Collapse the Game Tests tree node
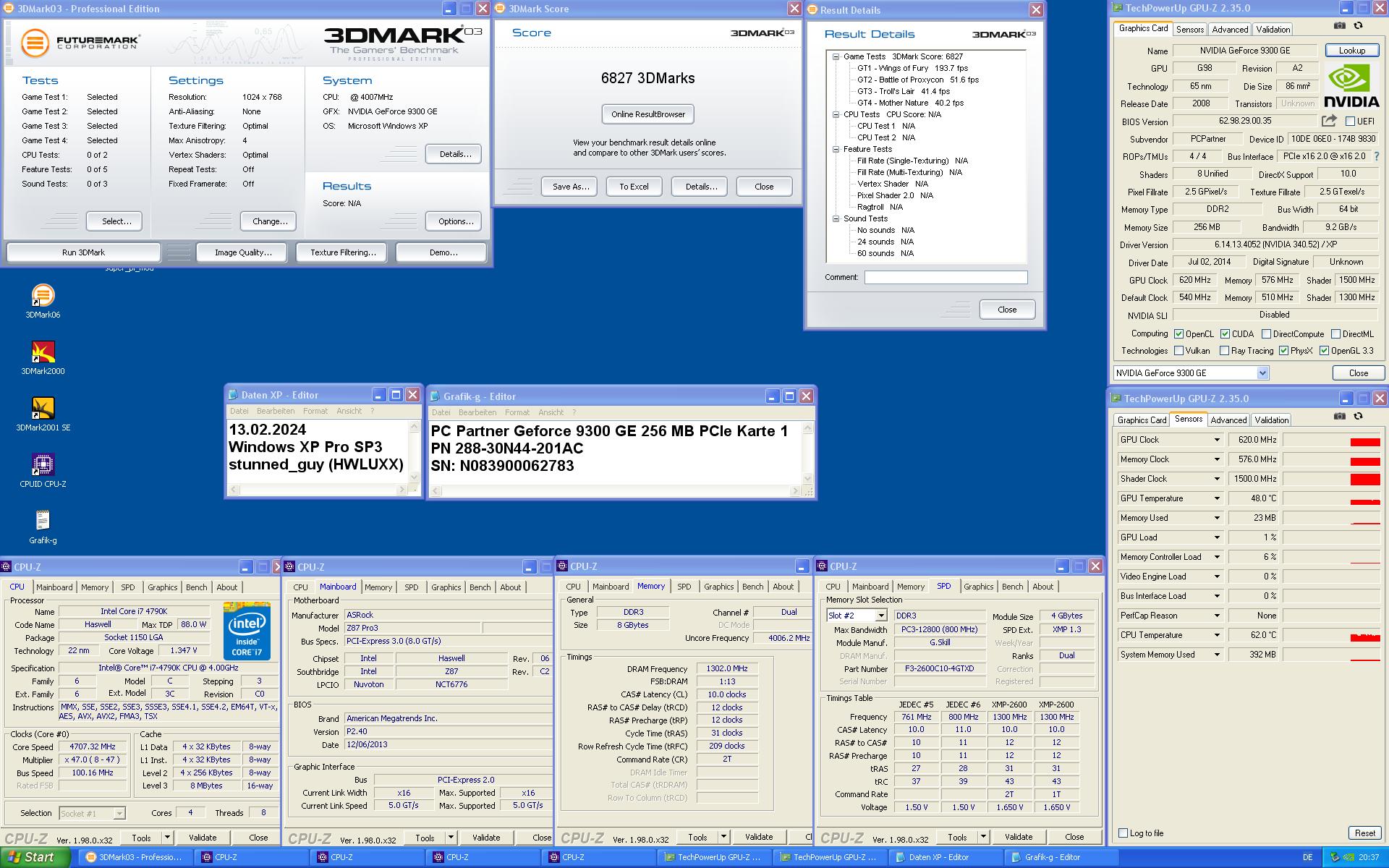This screenshot has height=868, width=1389. (836, 56)
